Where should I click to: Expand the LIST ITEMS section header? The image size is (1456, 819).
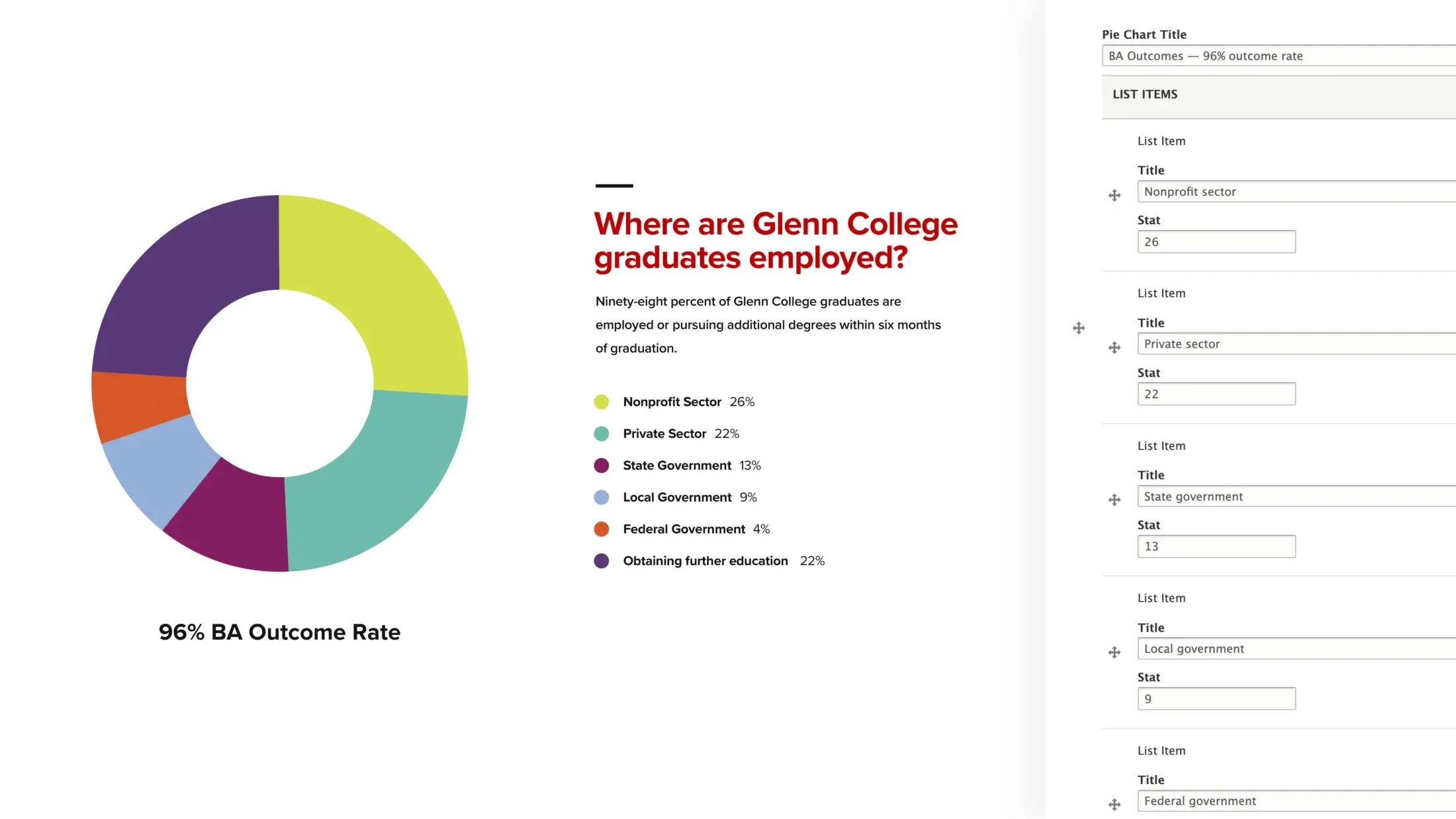[x=1145, y=94]
